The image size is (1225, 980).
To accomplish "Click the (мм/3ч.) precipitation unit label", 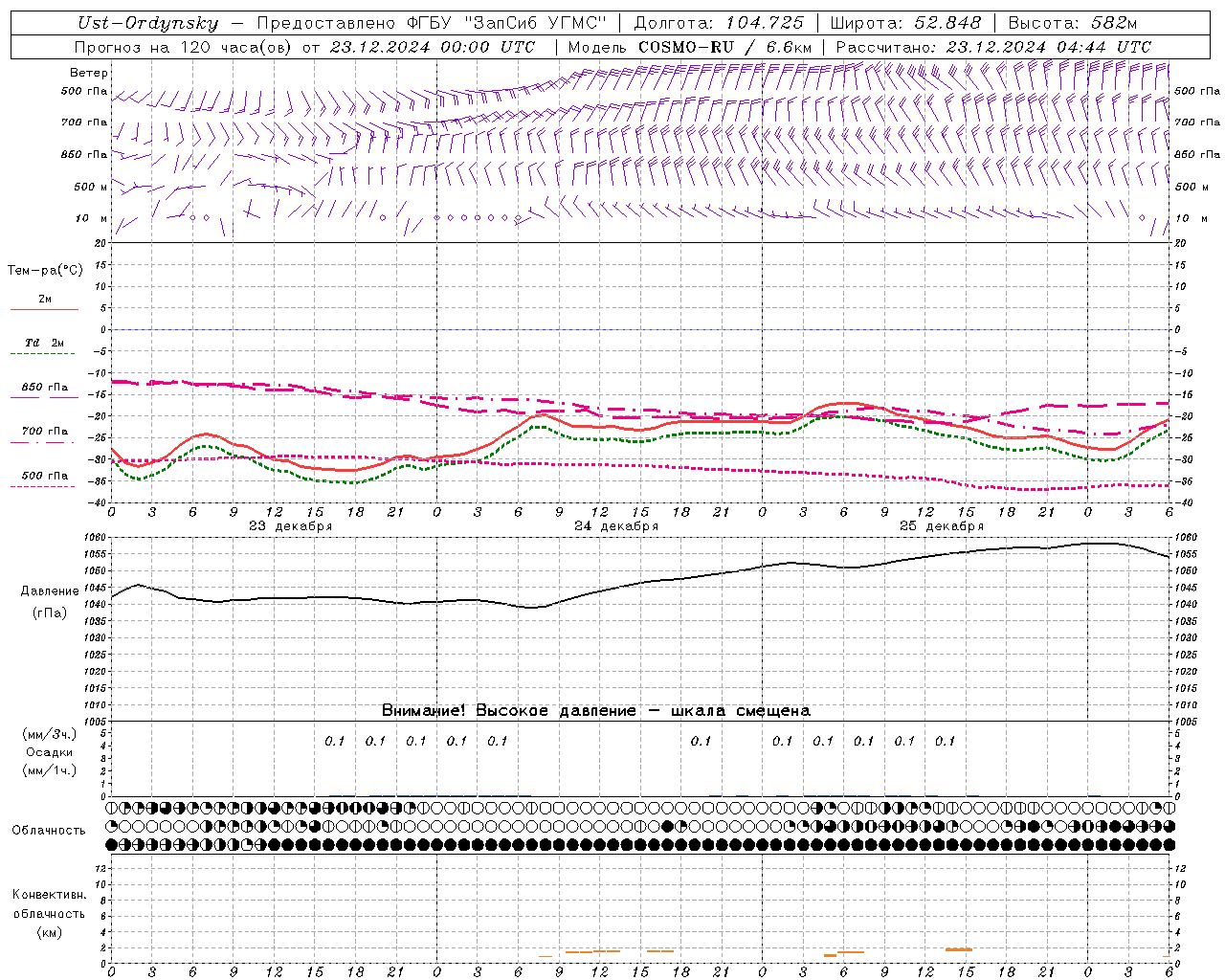I will (x=50, y=734).
